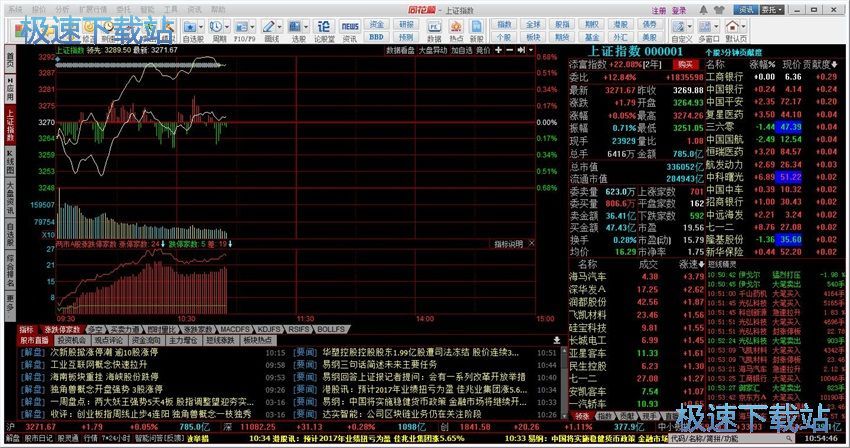Screen dimensions: 850x448
Task: Click the notification bell icon
Action: (704, 10)
